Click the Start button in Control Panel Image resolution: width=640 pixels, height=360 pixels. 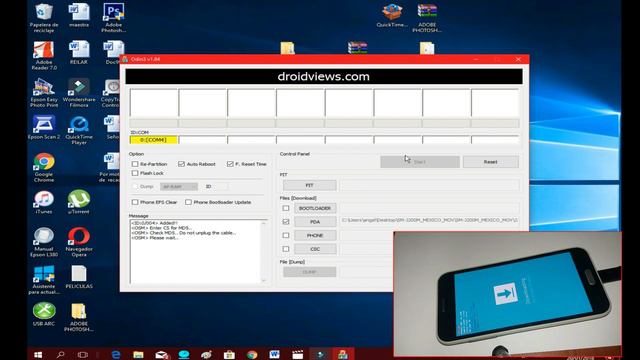point(420,162)
